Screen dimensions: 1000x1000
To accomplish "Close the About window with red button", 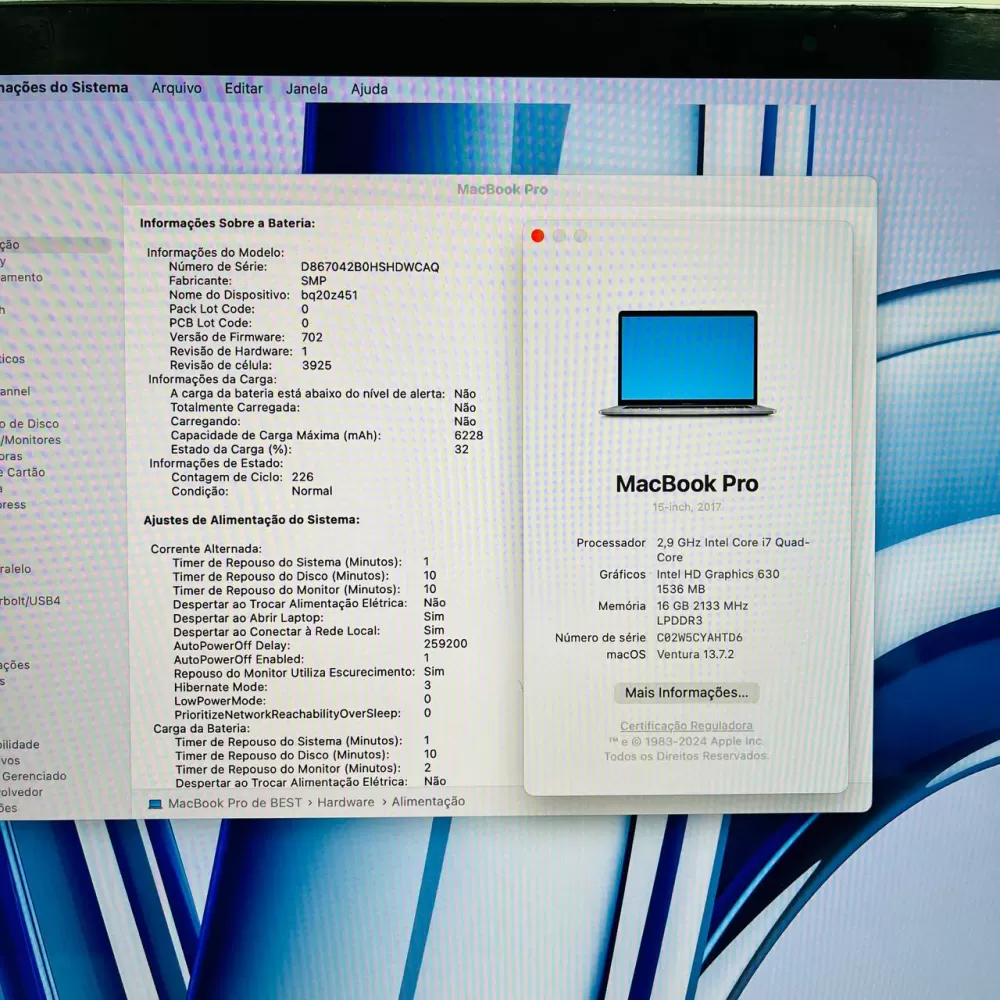I will [538, 236].
